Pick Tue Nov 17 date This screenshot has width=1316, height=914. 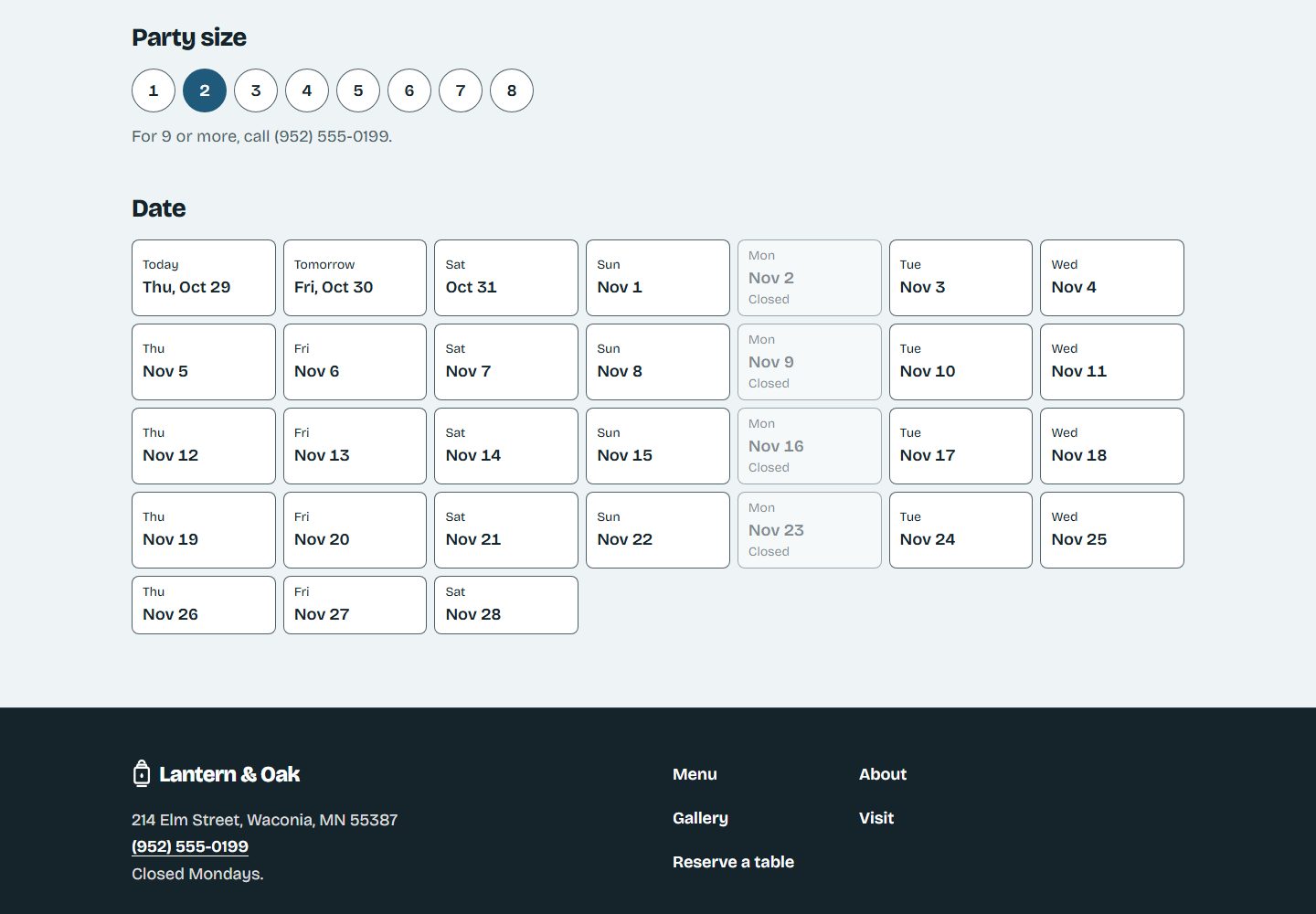click(960, 446)
